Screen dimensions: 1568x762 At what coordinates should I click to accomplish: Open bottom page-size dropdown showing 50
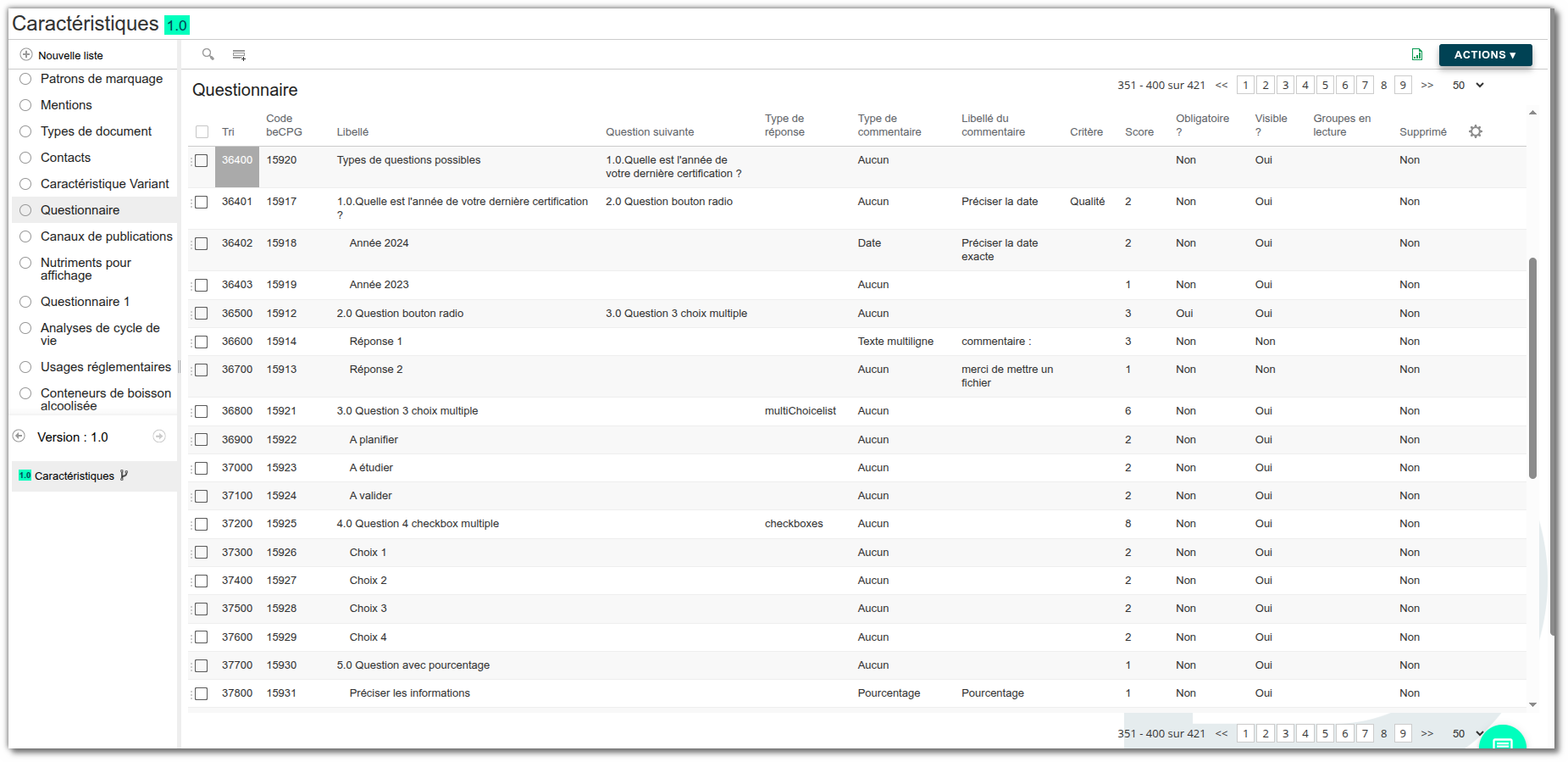pos(1468,733)
